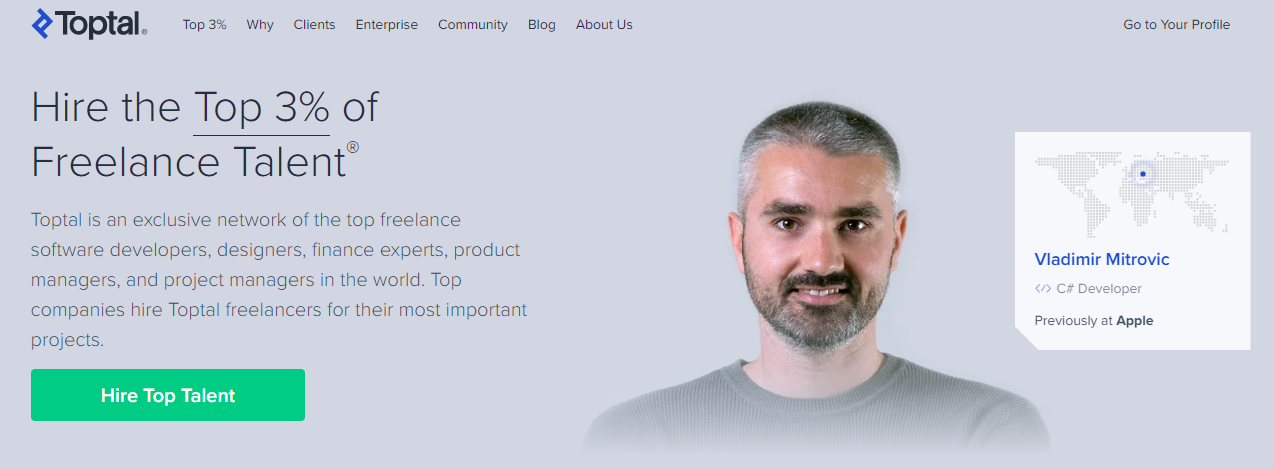Click the C# Developer label
This screenshot has width=1274, height=469.
click(1099, 289)
